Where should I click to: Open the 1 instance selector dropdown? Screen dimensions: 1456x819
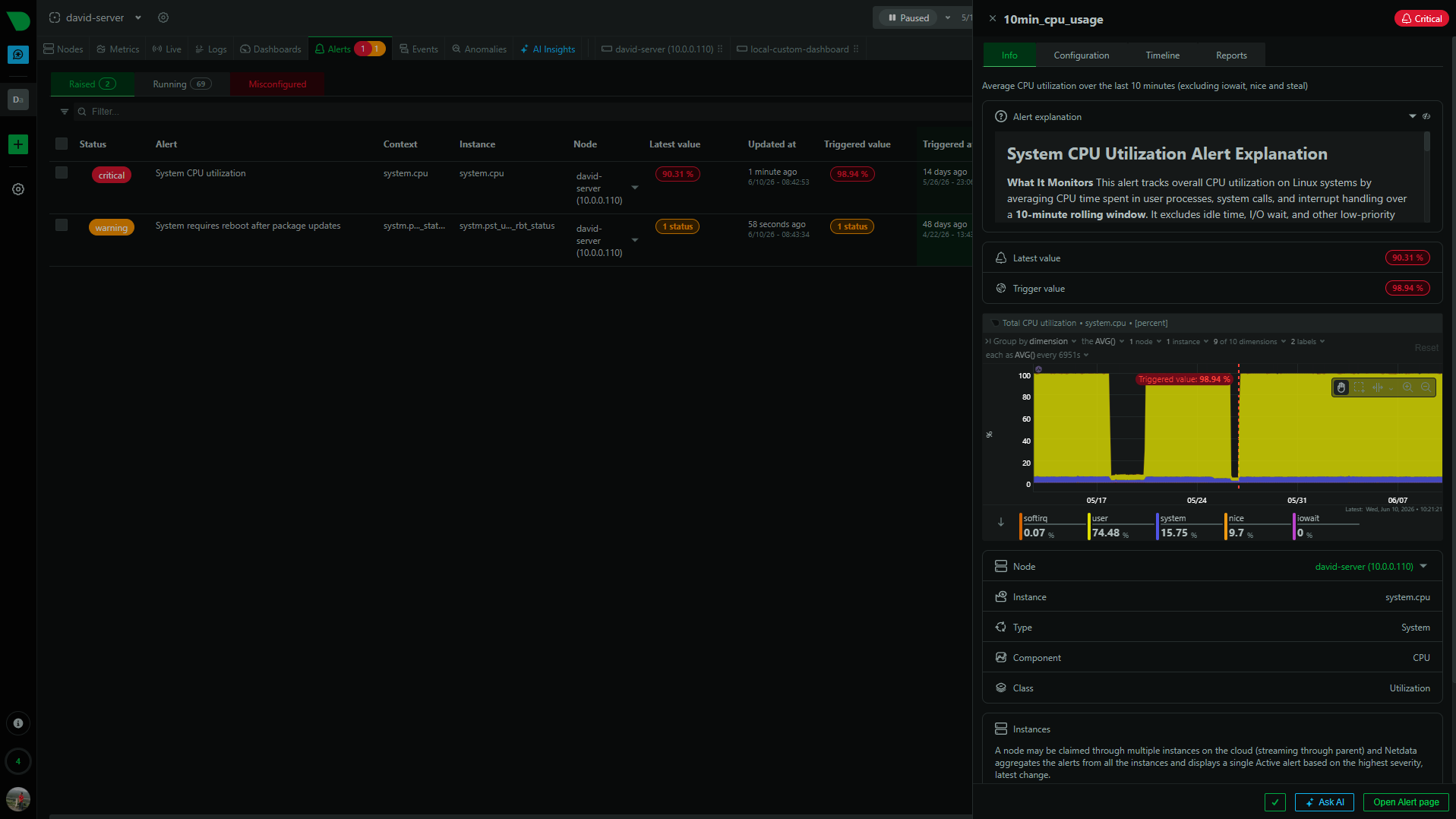(x=1188, y=342)
